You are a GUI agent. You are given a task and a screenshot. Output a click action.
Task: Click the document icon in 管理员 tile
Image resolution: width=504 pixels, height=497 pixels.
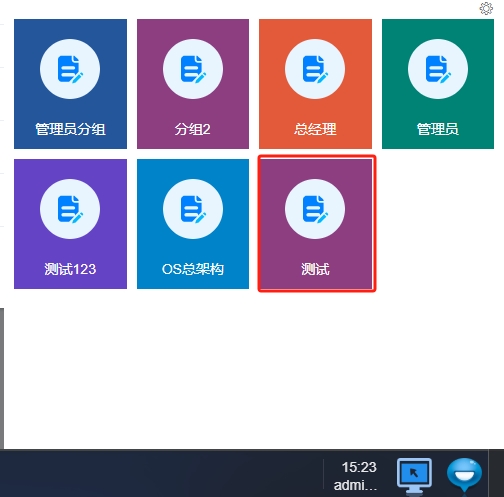tap(438, 69)
